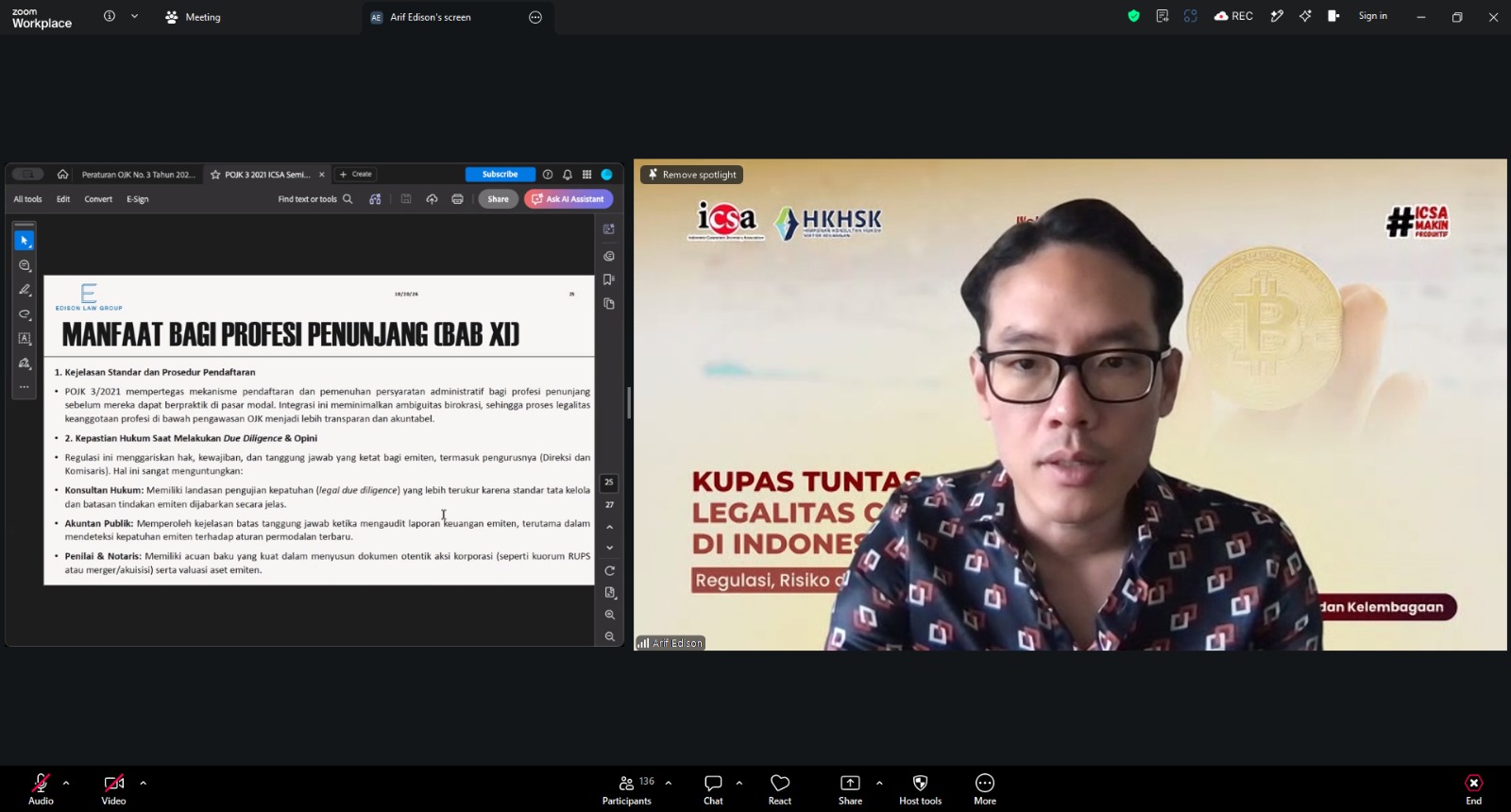Image resolution: width=1511 pixels, height=812 pixels.
Task: Open the More options menu
Action: (x=985, y=789)
